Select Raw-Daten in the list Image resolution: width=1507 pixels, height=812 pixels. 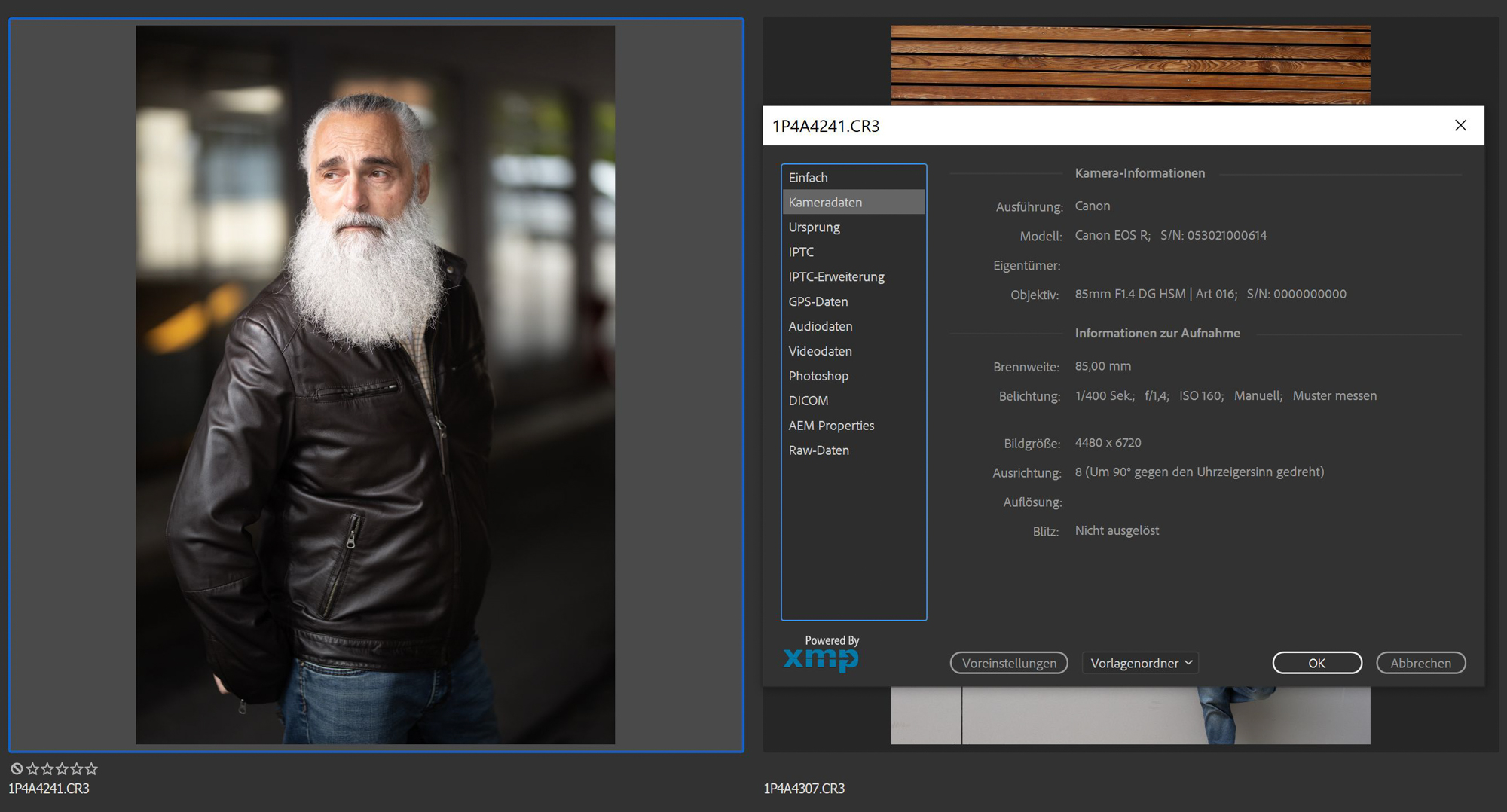tap(819, 450)
